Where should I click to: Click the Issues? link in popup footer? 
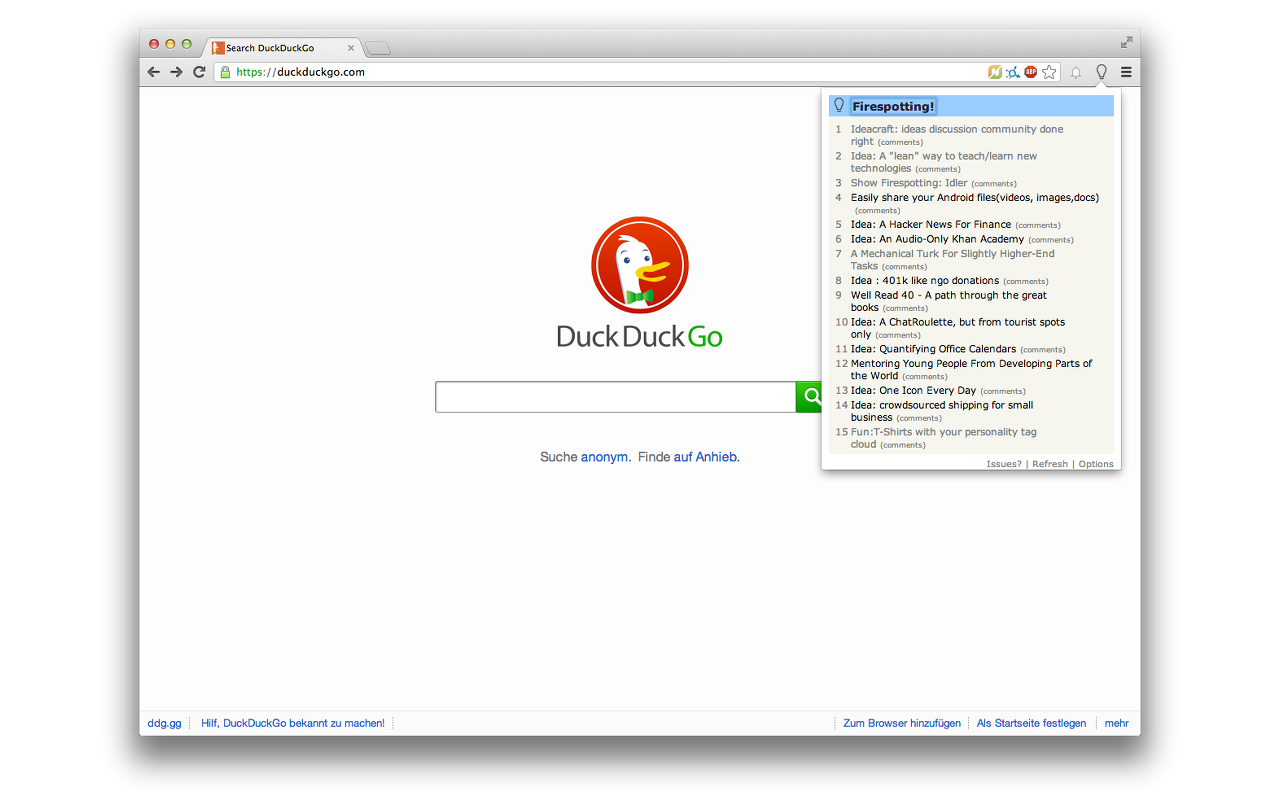click(1004, 464)
